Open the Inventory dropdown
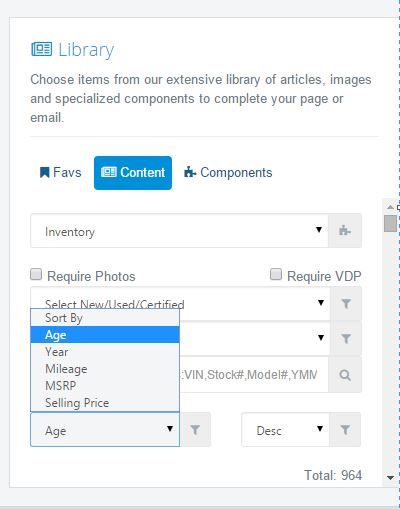Screen dimensions: 400x509 [x=179, y=231]
